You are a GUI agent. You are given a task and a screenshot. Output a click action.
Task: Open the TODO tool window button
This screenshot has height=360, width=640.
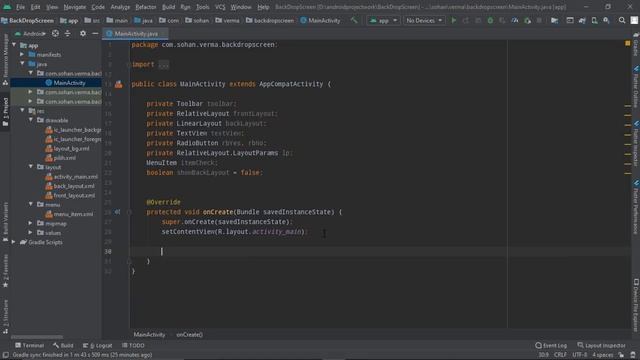click(x=133, y=345)
